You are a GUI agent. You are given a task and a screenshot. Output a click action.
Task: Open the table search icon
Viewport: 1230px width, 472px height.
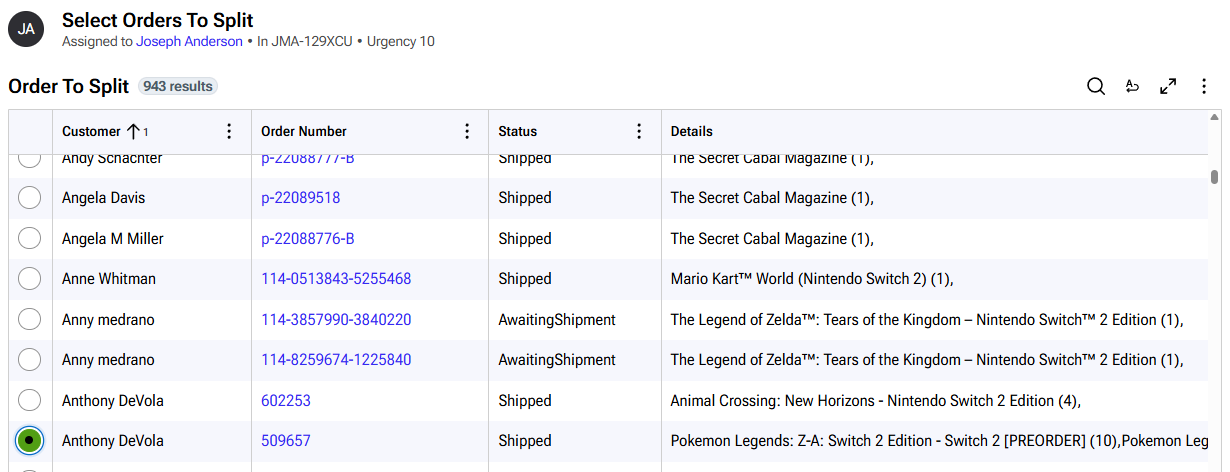tap(1096, 87)
